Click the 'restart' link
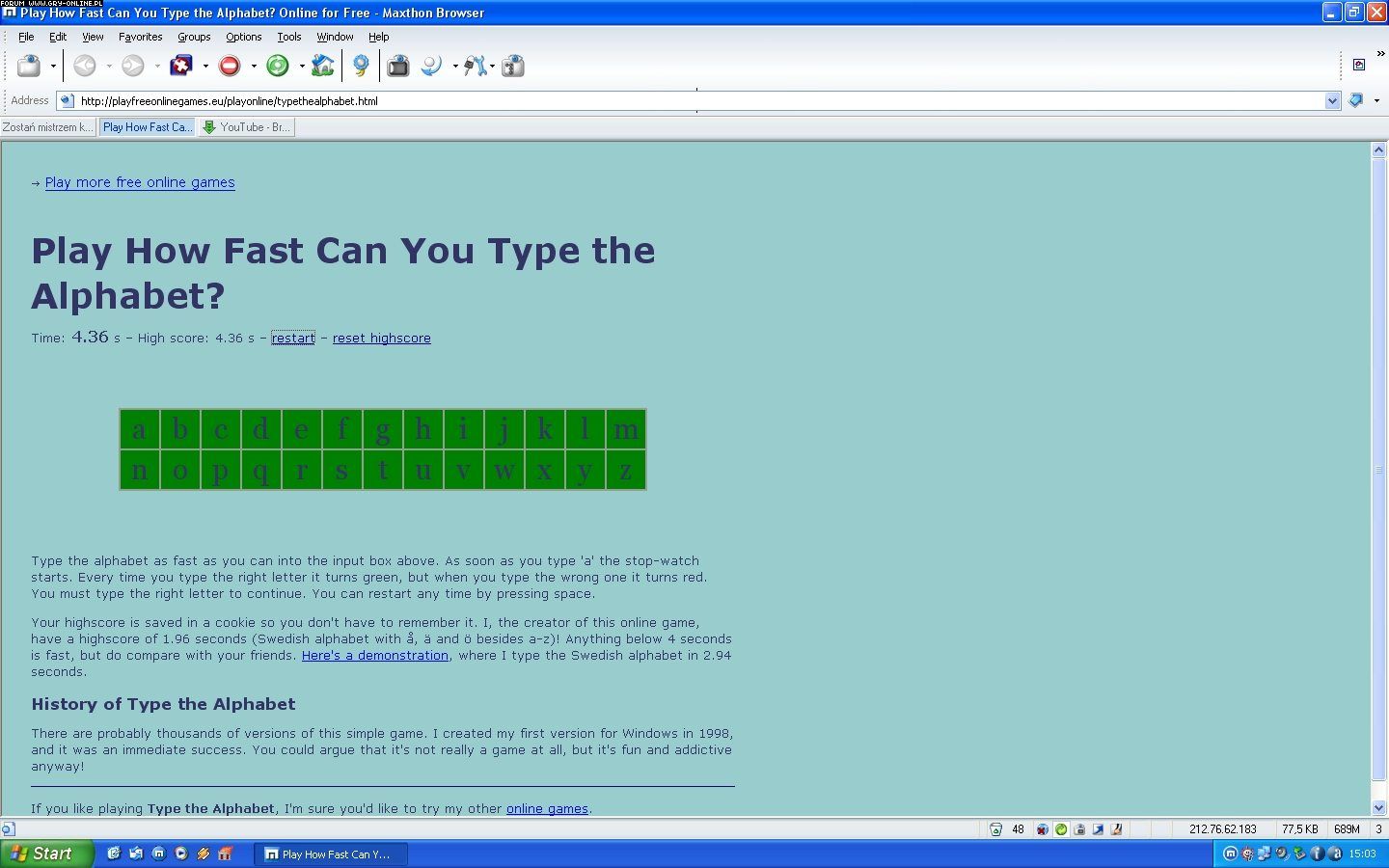The width and height of the screenshot is (1389, 868). [293, 338]
